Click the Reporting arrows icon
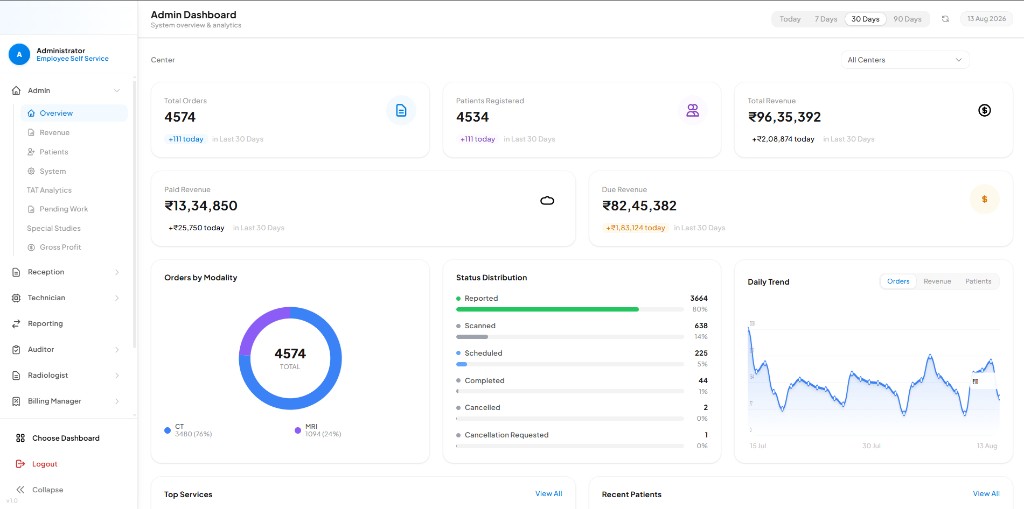 tap(16, 323)
